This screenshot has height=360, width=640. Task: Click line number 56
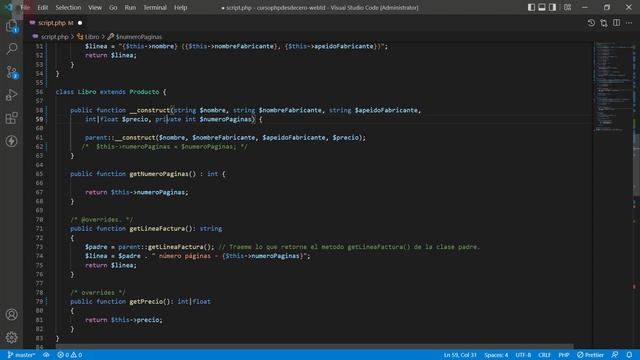tap(39, 92)
